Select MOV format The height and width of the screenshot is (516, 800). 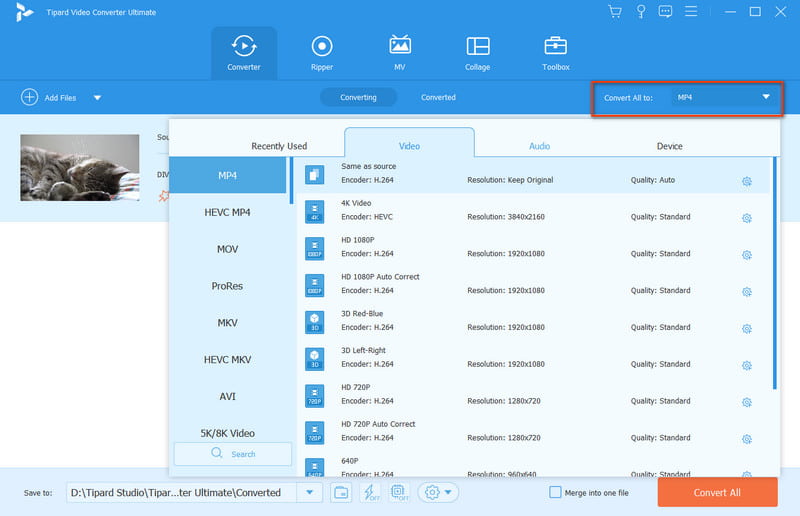228,249
